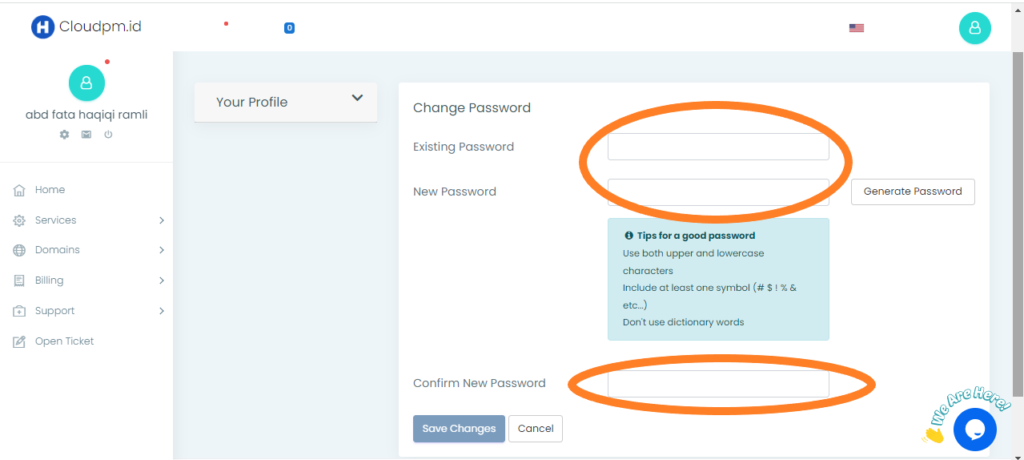The width and height of the screenshot is (1024, 460).
Task: Click the Cloudpm.id logo
Action: [x=86, y=27]
